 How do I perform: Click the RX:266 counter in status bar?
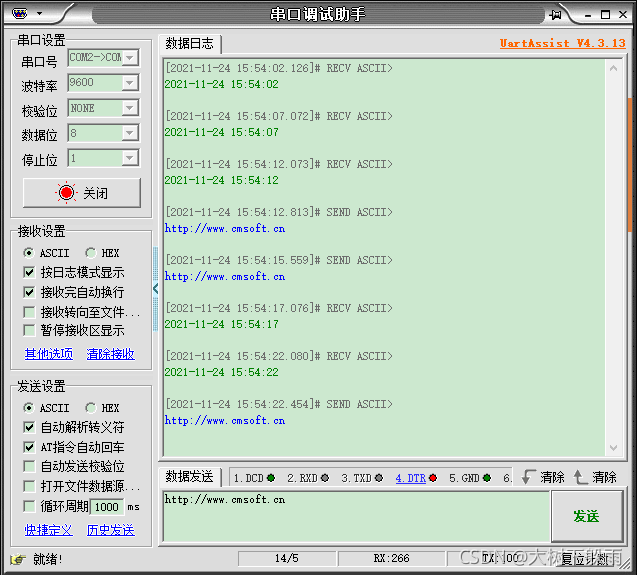pos(391,558)
